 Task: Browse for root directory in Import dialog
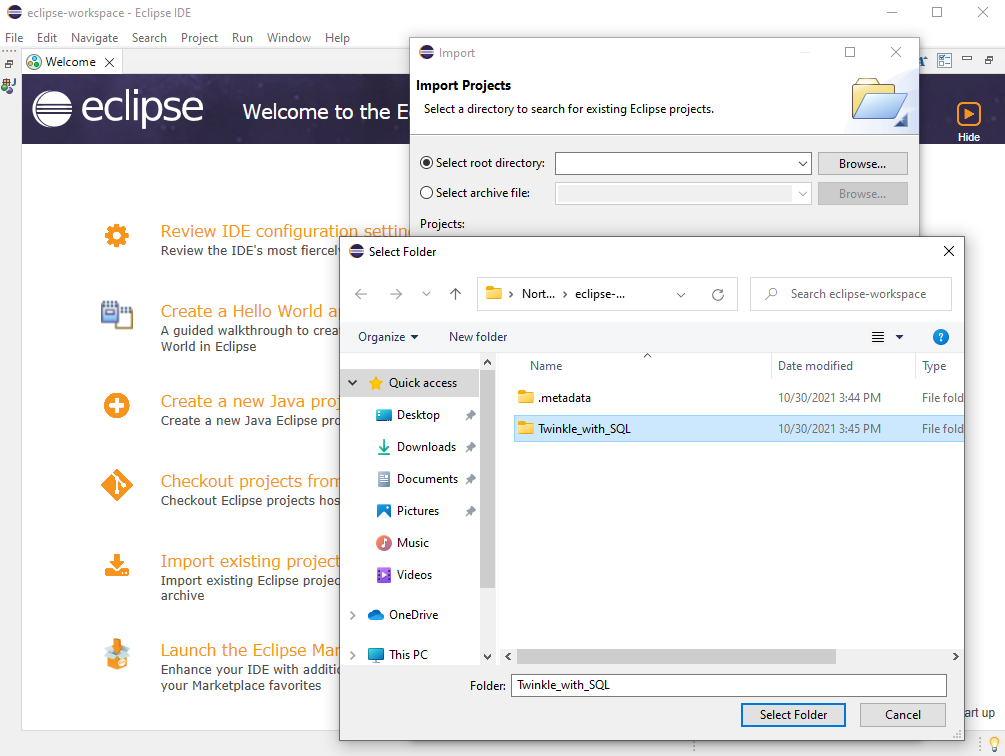pos(862,163)
